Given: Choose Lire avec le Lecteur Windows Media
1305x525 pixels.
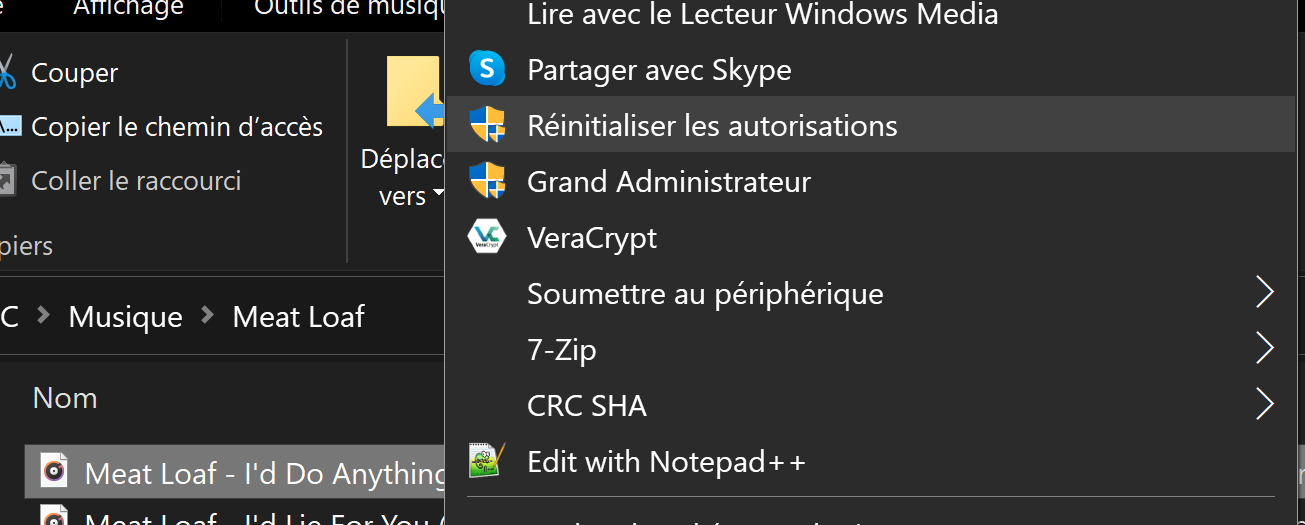Looking at the screenshot, I should tap(762, 14).
